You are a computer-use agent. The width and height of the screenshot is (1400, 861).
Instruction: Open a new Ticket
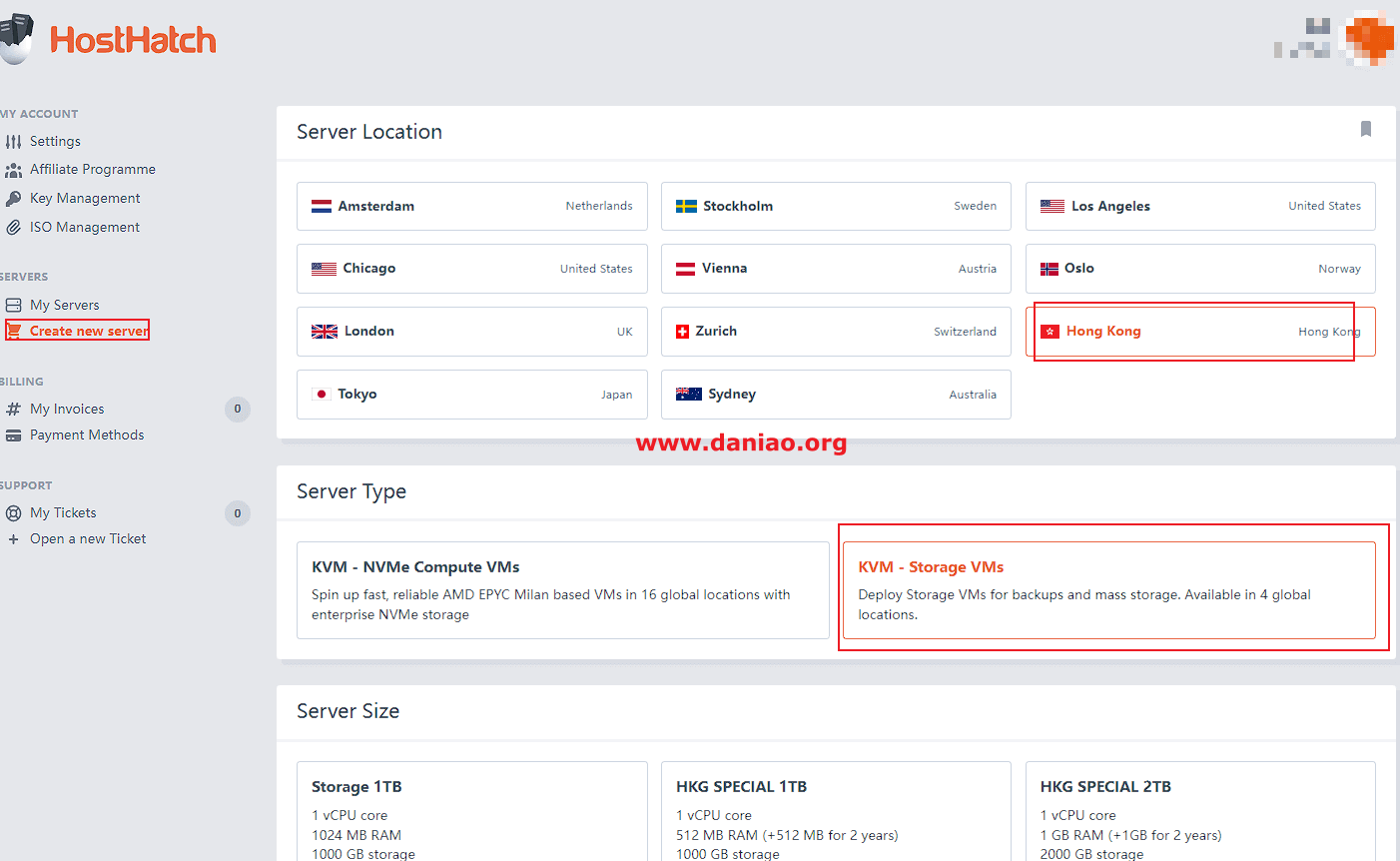88,539
